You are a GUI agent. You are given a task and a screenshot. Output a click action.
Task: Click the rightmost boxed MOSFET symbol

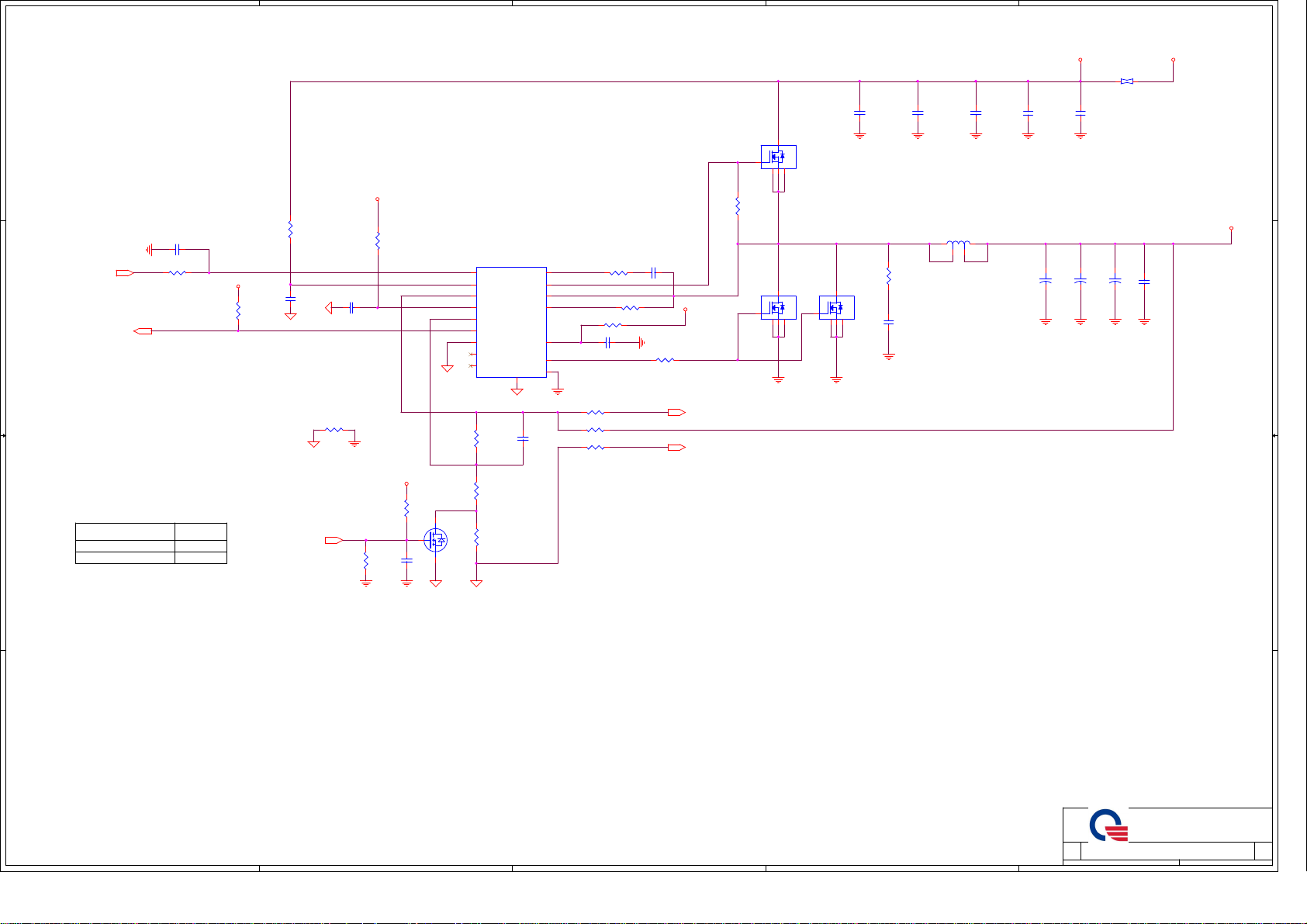click(836, 308)
